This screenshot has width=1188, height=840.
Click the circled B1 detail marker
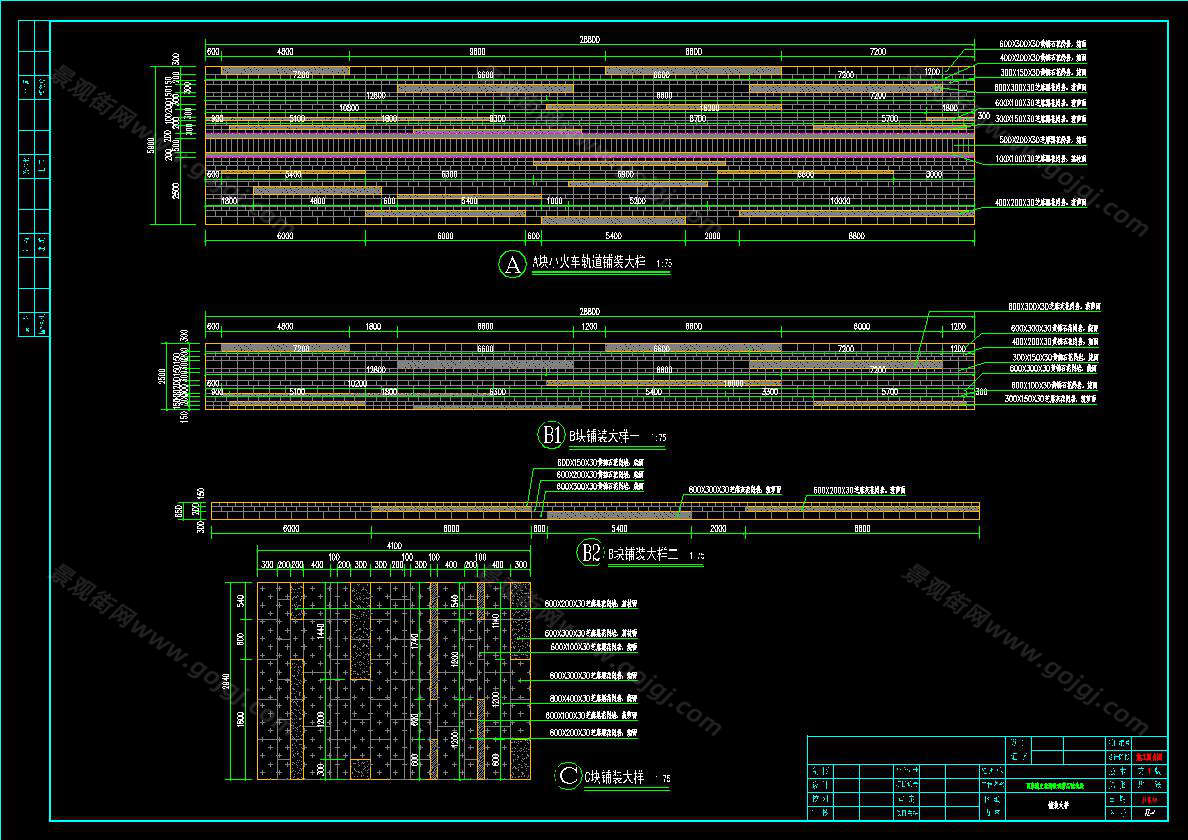coord(551,435)
